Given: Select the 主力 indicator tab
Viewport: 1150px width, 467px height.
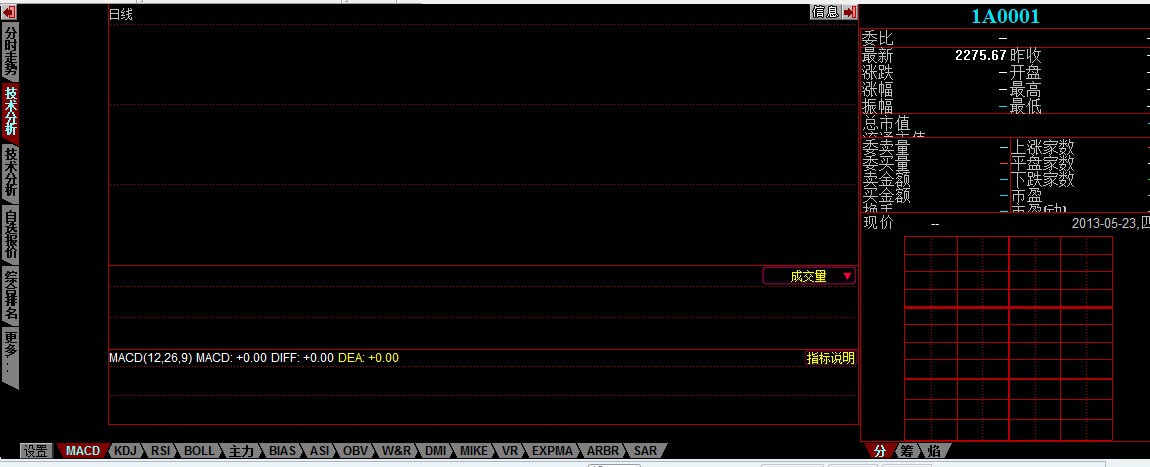Looking at the screenshot, I should click(x=241, y=451).
